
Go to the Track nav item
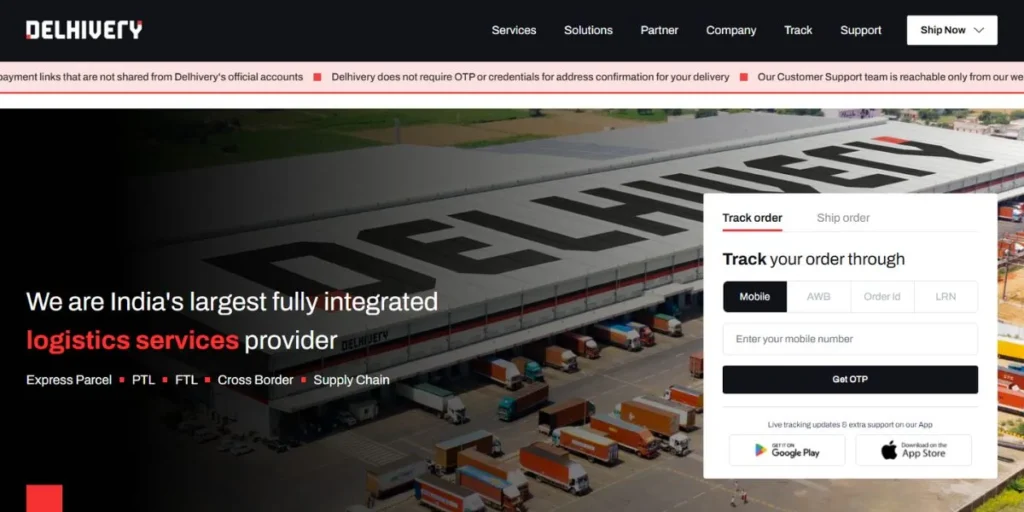[x=798, y=30]
